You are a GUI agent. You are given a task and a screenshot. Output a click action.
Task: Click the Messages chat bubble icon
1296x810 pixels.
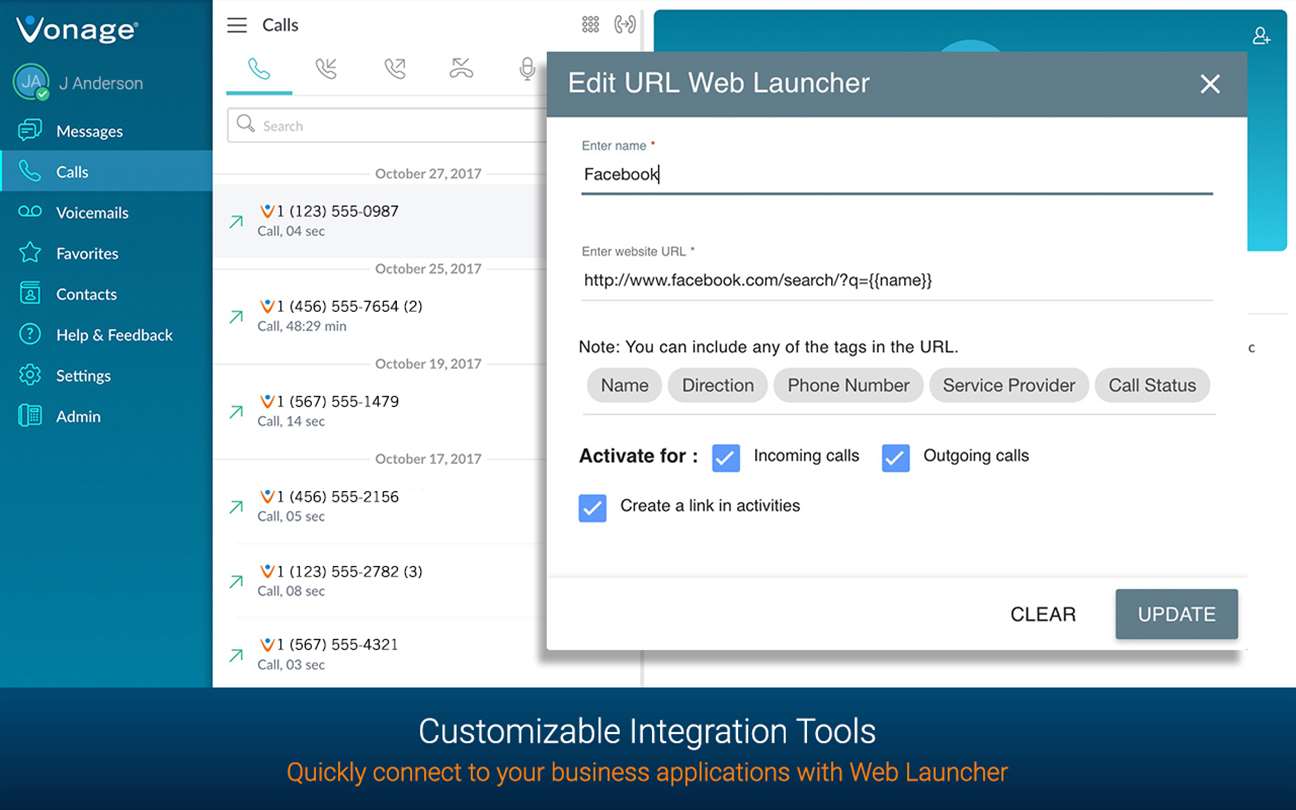[x=30, y=130]
